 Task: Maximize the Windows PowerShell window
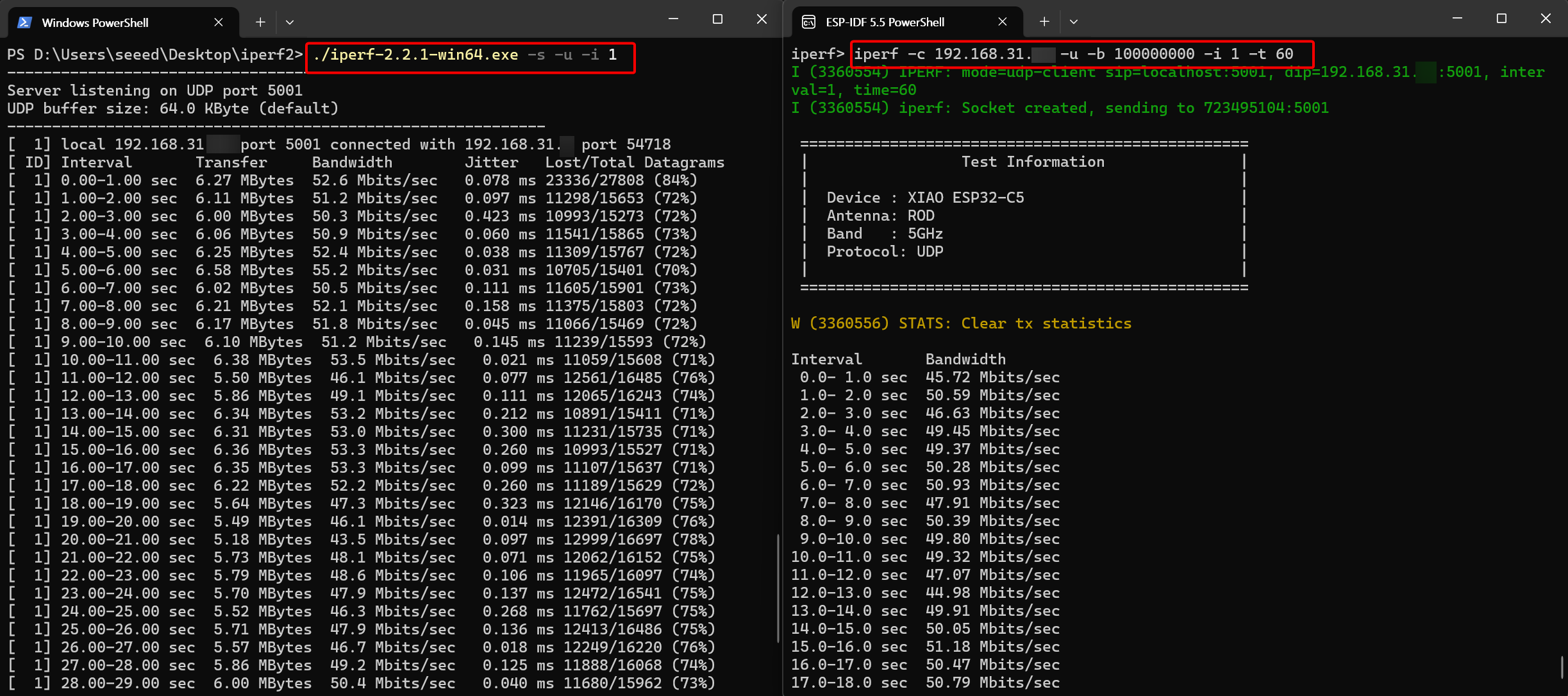click(717, 19)
